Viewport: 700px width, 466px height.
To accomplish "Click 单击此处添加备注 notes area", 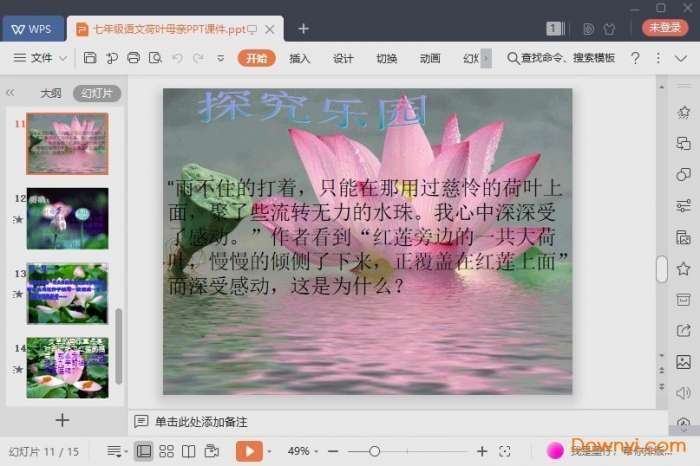I will tap(201, 422).
